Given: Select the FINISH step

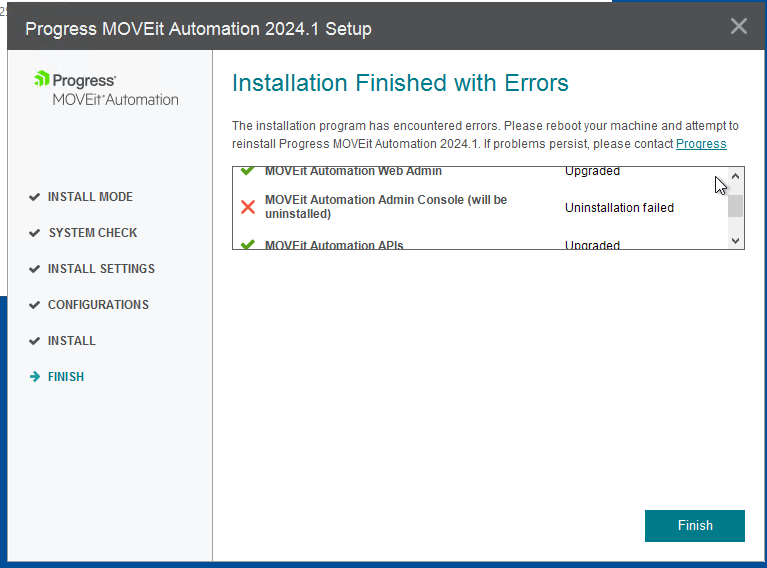Looking at the screenshot, I should click(x=66, y=377).
